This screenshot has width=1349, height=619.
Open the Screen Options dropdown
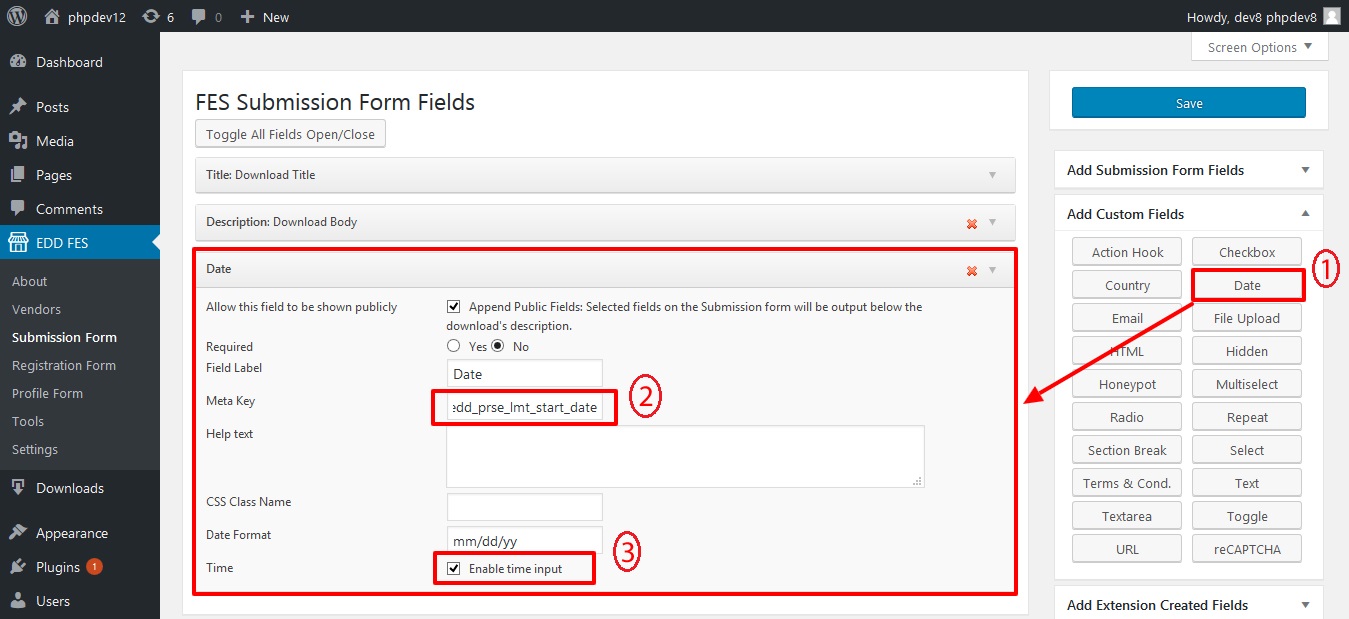point(1260,47)
